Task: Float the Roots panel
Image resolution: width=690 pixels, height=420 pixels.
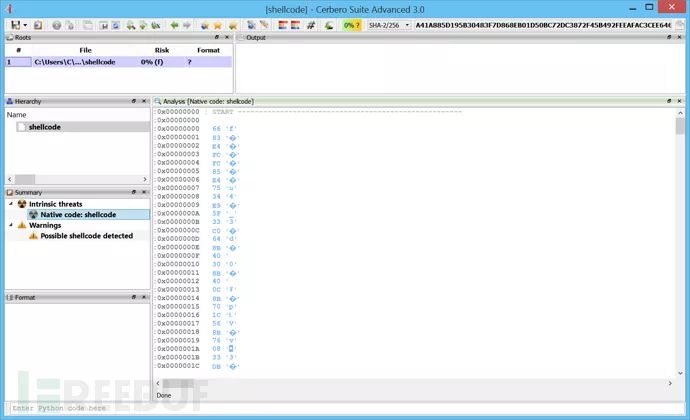Action: coord(217,37)
